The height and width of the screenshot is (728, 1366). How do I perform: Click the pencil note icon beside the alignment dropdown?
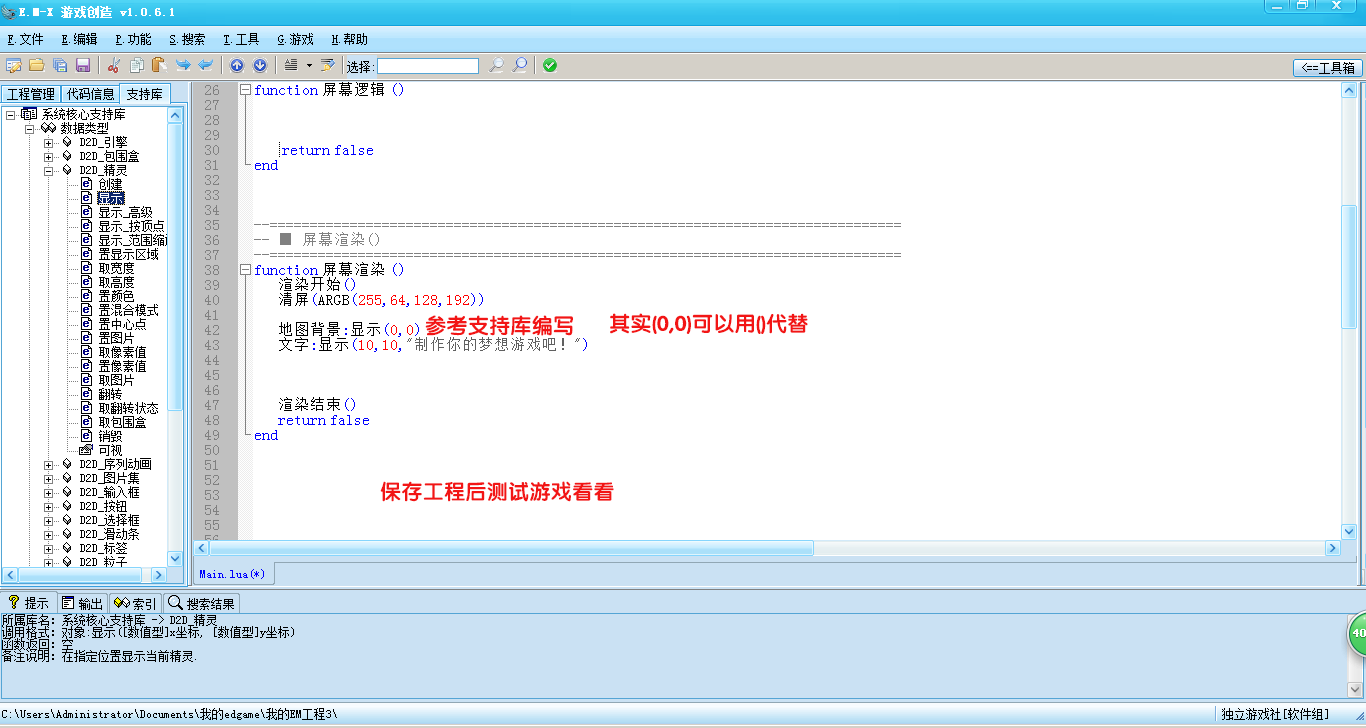coord(327,66)
